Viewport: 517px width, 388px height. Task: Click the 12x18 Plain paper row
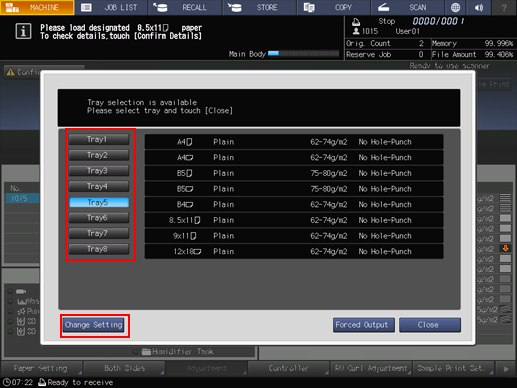[294, 252]
